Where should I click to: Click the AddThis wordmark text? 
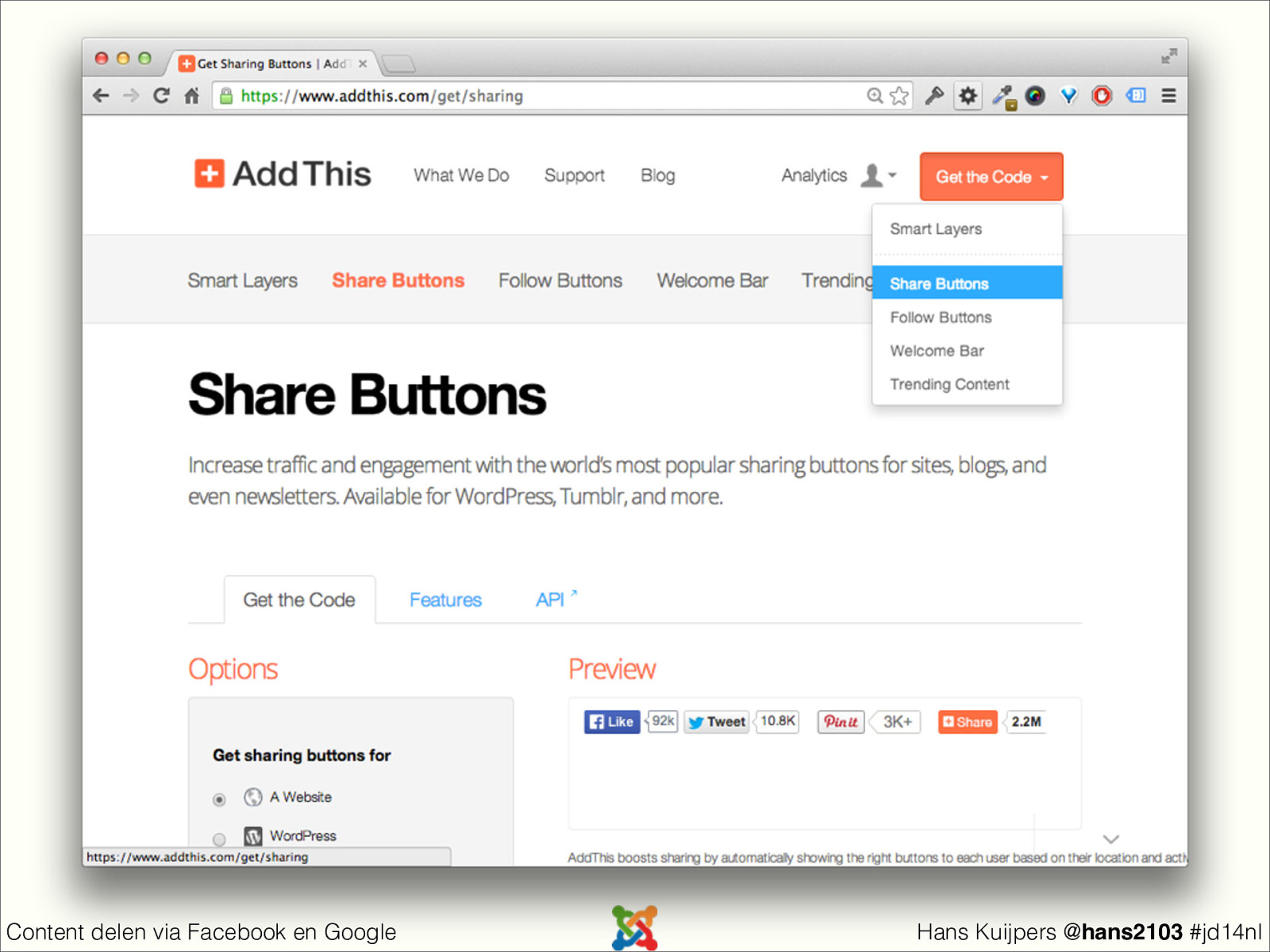coord(302,174)
